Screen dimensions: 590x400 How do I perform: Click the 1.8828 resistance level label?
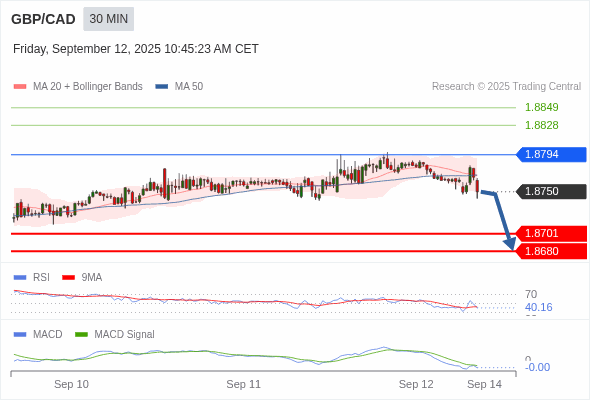pyautogui.click(x=541, y=125)
